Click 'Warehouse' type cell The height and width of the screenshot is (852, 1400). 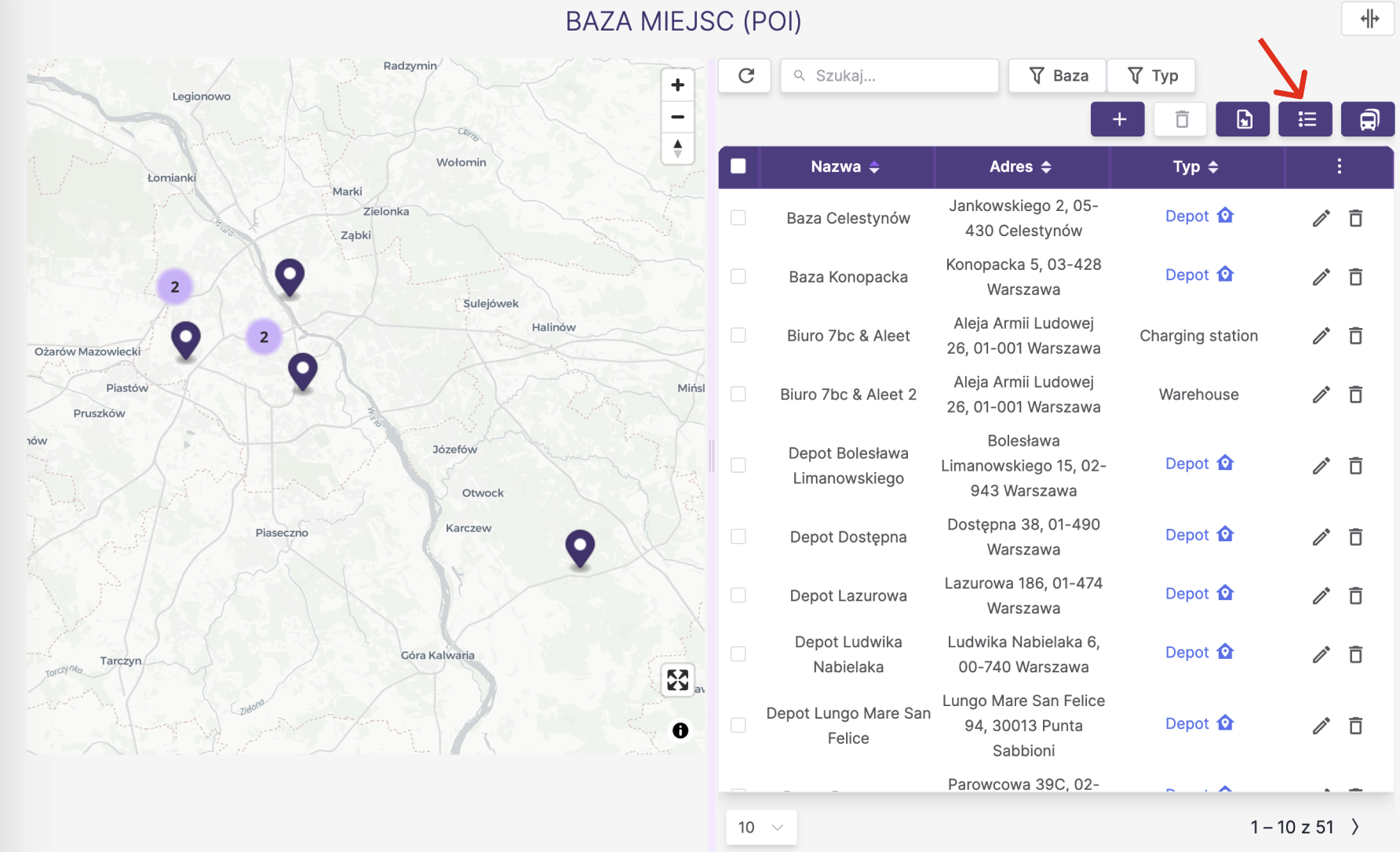click(1199, 395)
